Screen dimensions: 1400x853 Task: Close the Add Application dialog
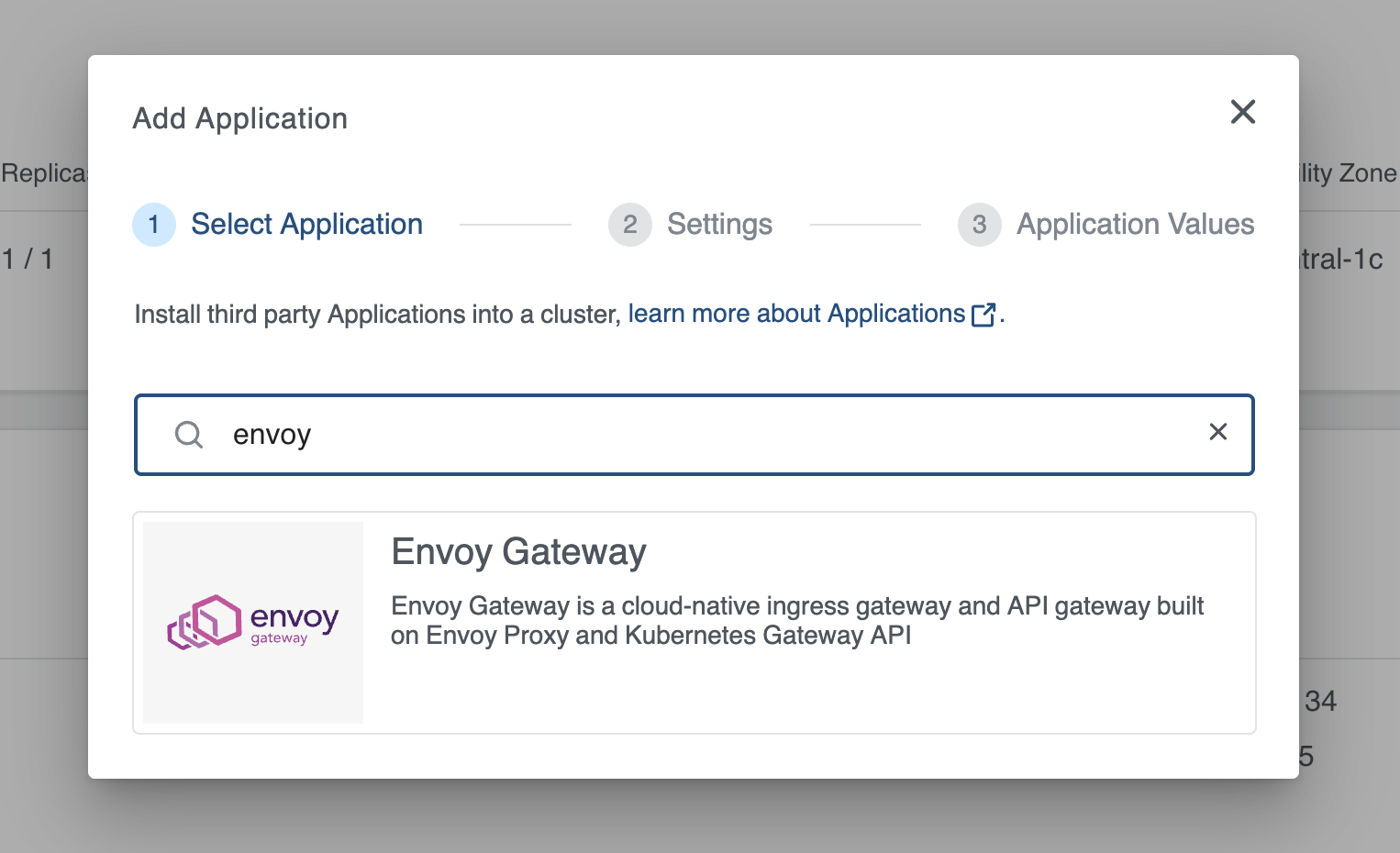[x=1242, y=112]
